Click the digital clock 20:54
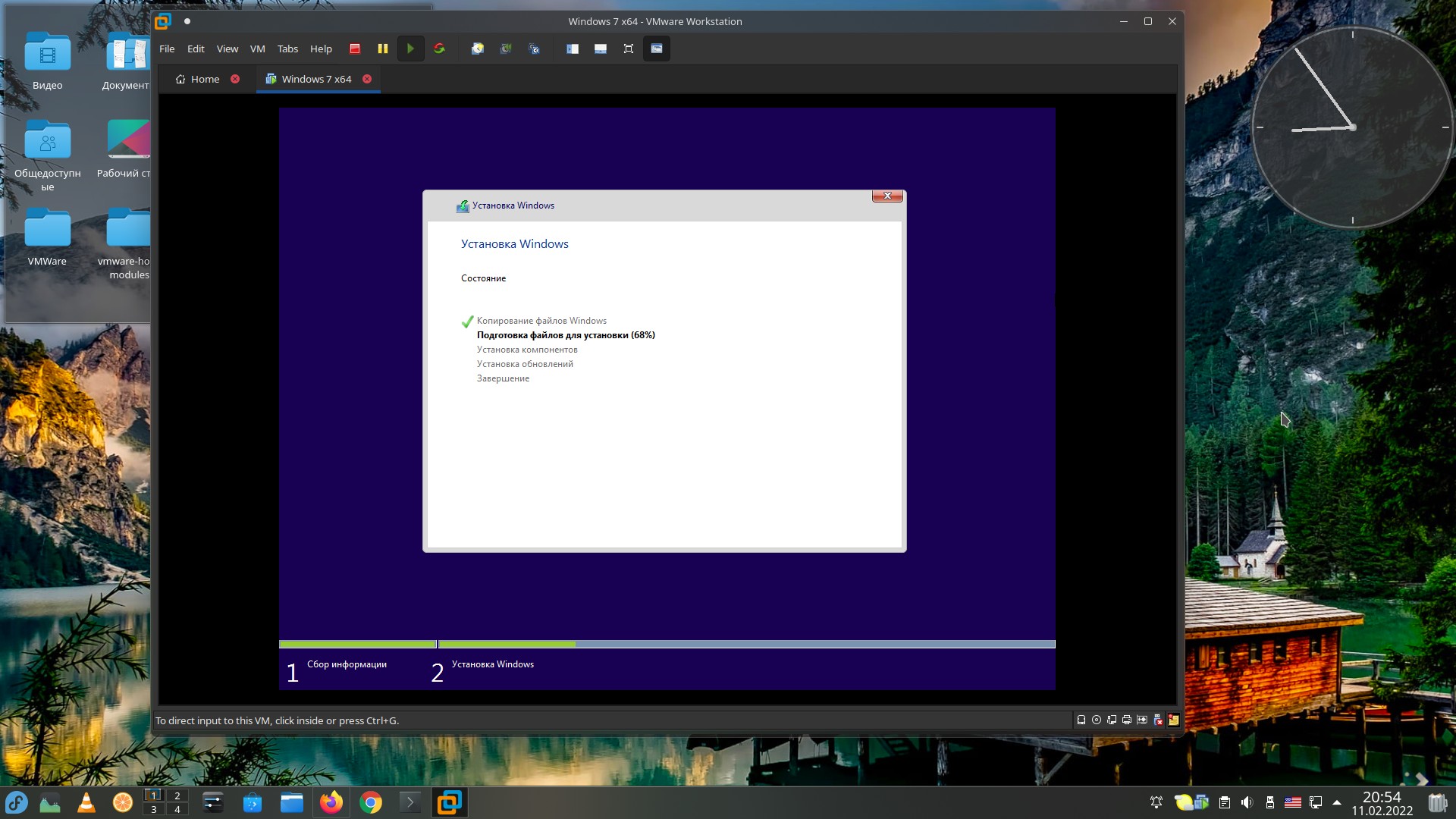1456x819 pixels. click(1382, 797)
